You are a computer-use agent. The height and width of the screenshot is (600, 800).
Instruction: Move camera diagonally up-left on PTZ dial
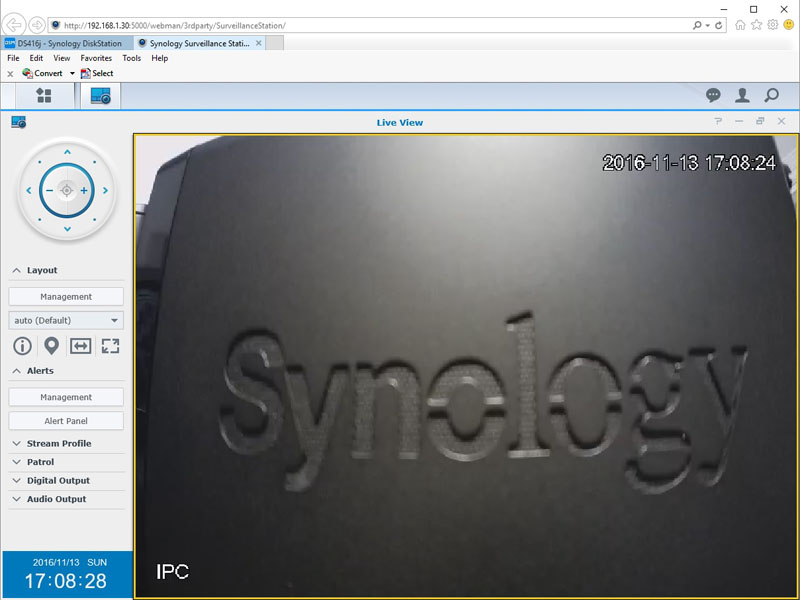click(x=39, y=162)
